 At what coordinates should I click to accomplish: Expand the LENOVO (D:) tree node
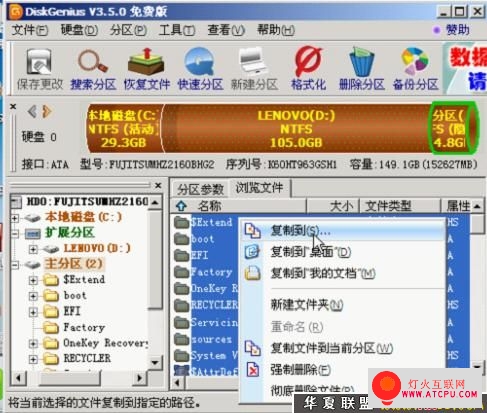33,249
